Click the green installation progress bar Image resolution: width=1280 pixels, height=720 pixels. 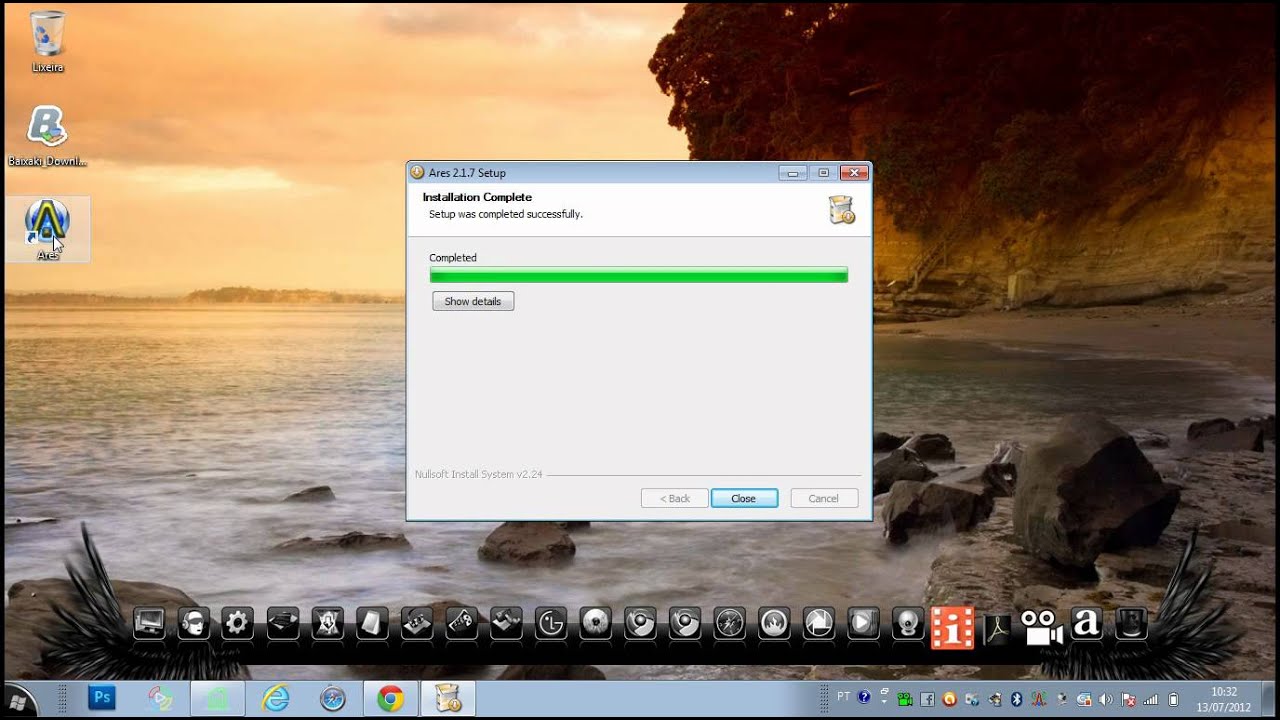(639, 275)
